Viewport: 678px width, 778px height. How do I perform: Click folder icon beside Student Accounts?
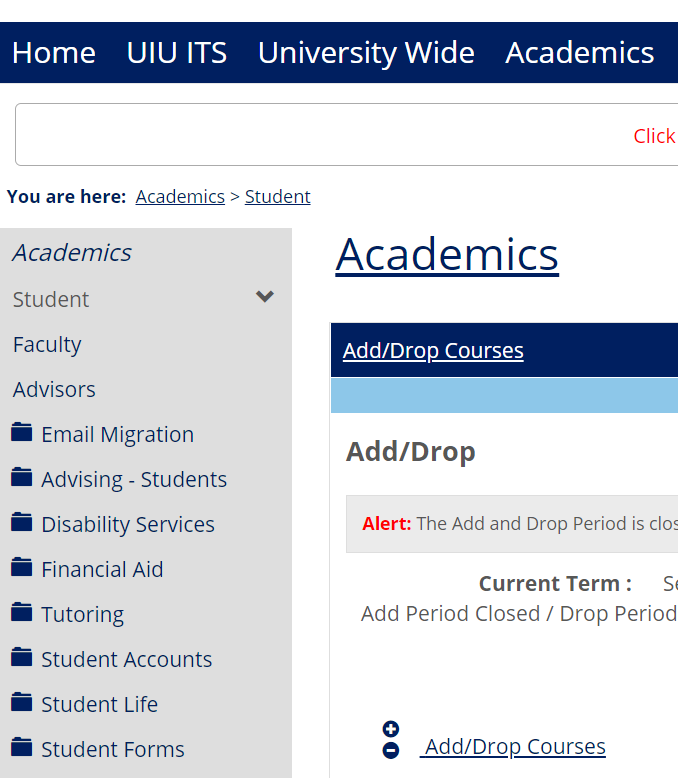22,657
